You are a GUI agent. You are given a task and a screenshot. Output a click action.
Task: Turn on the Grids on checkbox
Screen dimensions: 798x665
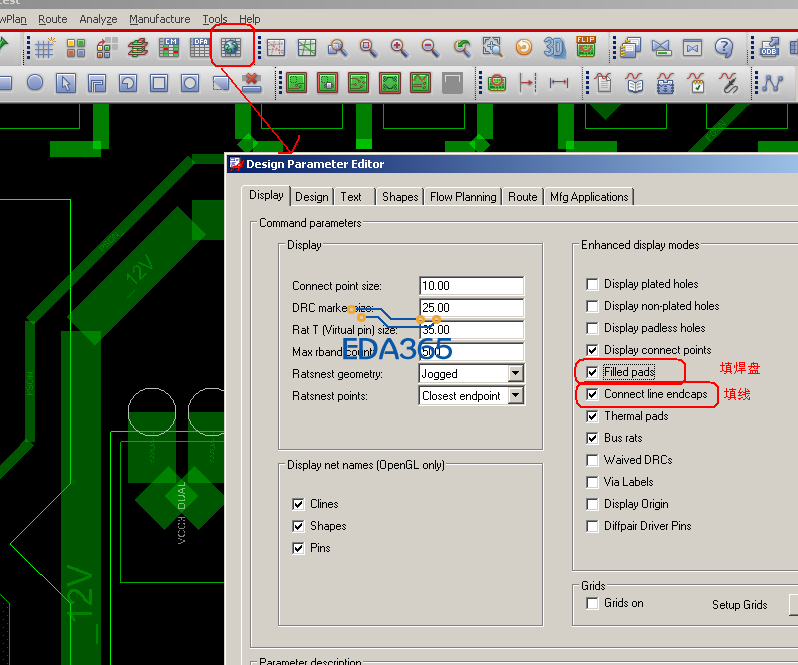(x=592, y=603)
